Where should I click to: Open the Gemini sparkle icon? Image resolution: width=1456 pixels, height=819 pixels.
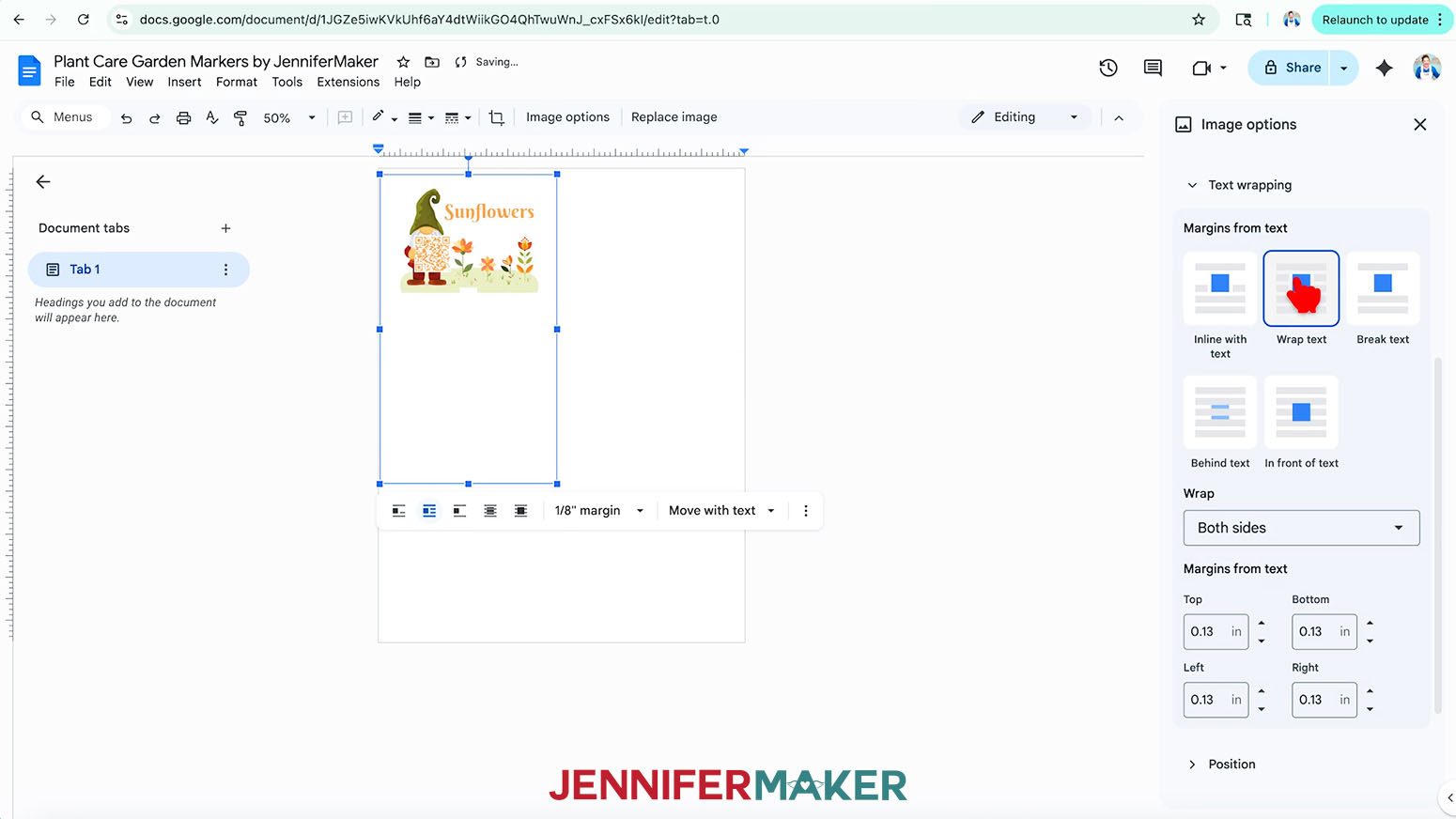tap(1384, 68)
